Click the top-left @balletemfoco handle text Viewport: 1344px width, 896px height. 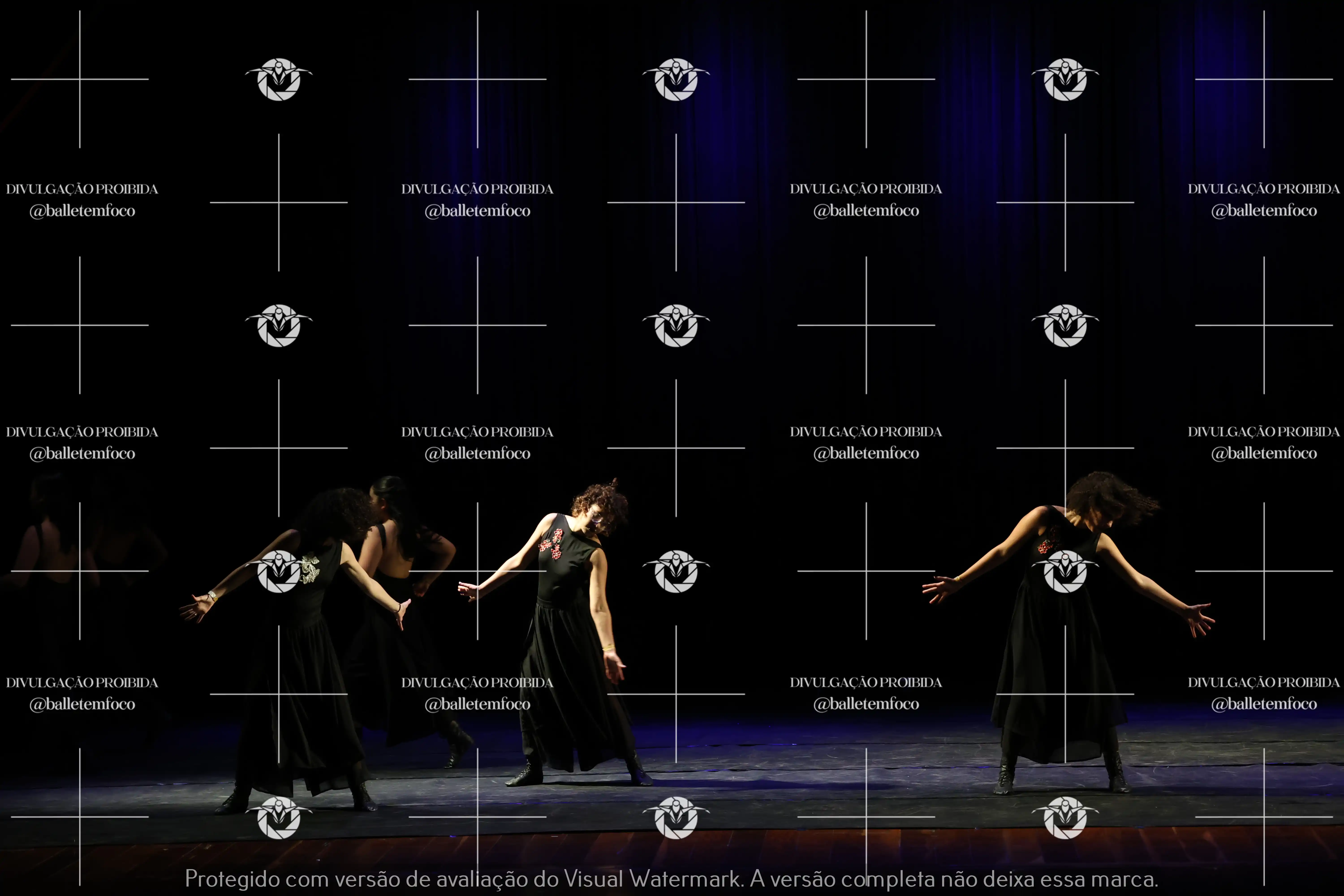pyautogui.click(x=82, y=211)
